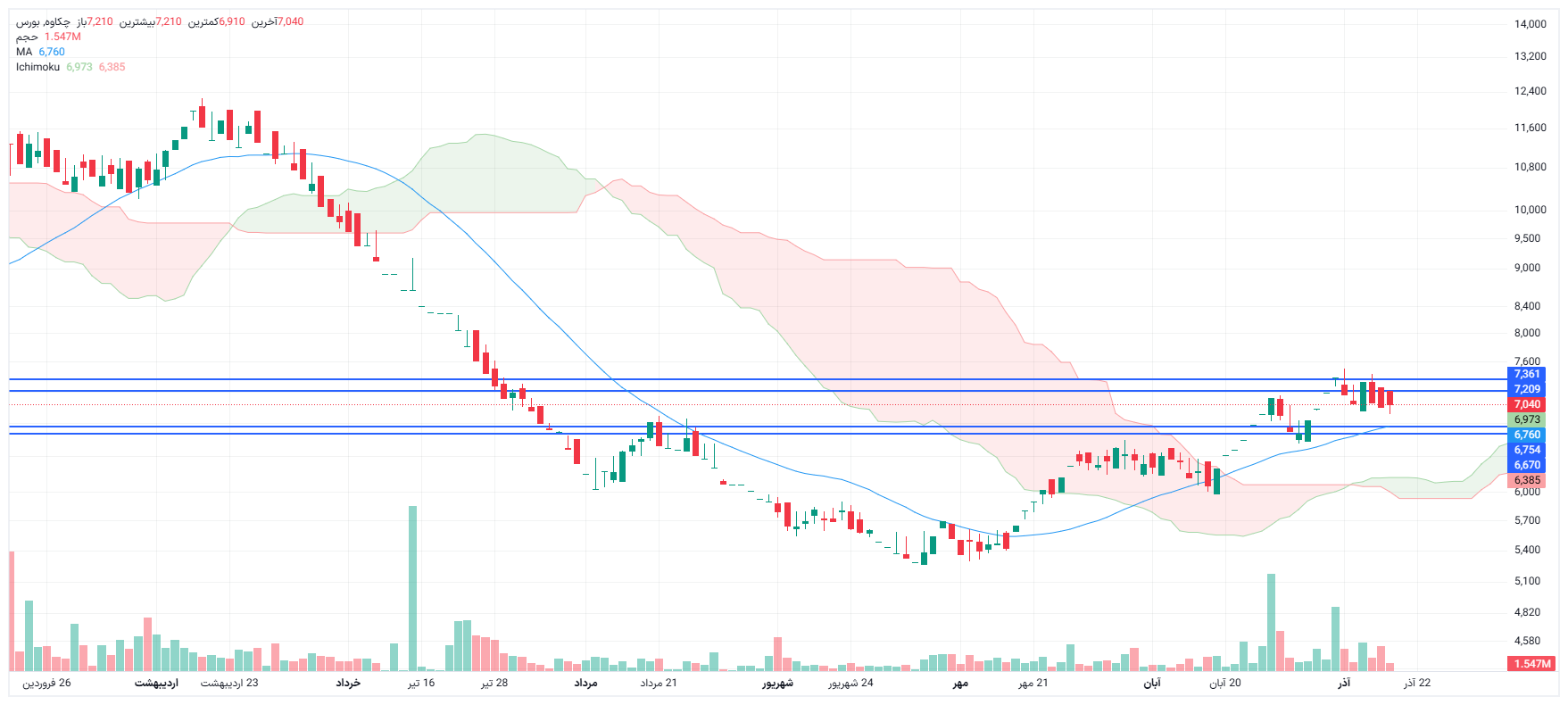Click the 14,000 mark on price axis
This screenshot has width=1568, height=705.
[1530, 24]
